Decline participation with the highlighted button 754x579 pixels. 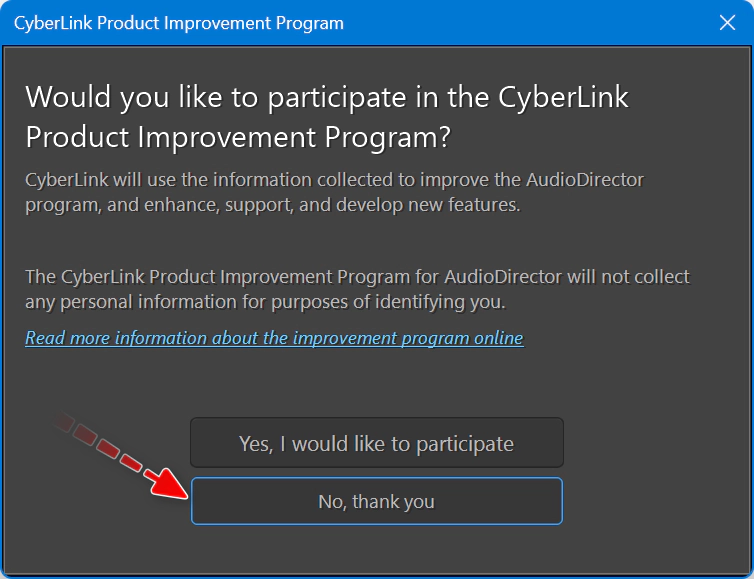[377, 501]
